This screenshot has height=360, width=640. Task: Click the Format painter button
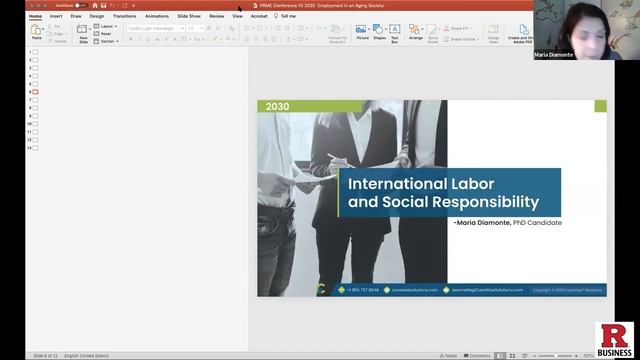tap(57, 41)
